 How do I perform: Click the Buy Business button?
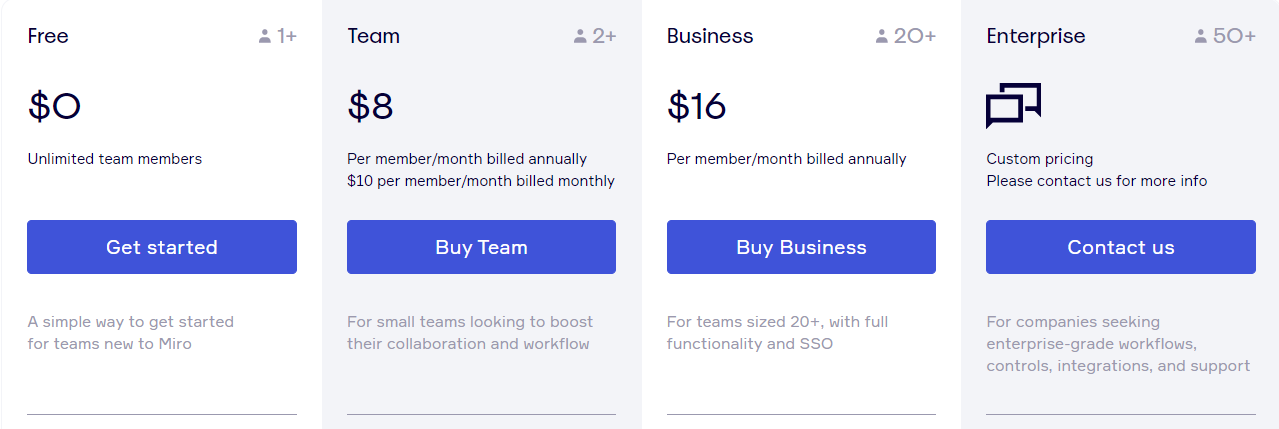tap(801, 247)
